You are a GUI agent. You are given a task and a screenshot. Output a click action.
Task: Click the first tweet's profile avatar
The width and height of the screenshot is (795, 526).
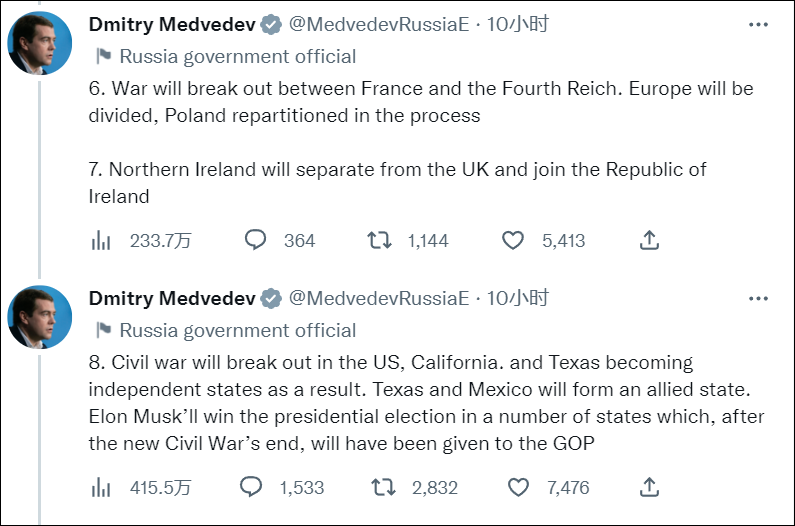[40, 44]
